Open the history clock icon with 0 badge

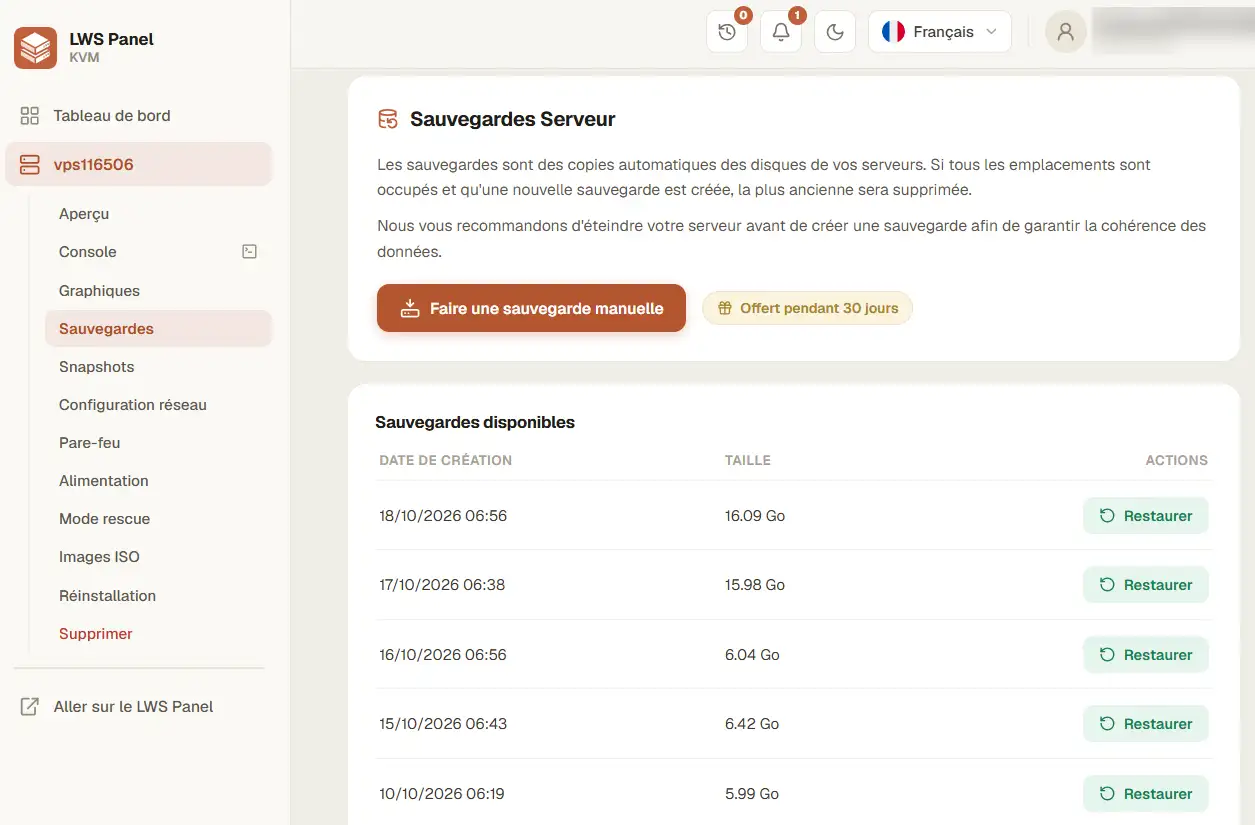pyautogui.click(x=727, y=32)
